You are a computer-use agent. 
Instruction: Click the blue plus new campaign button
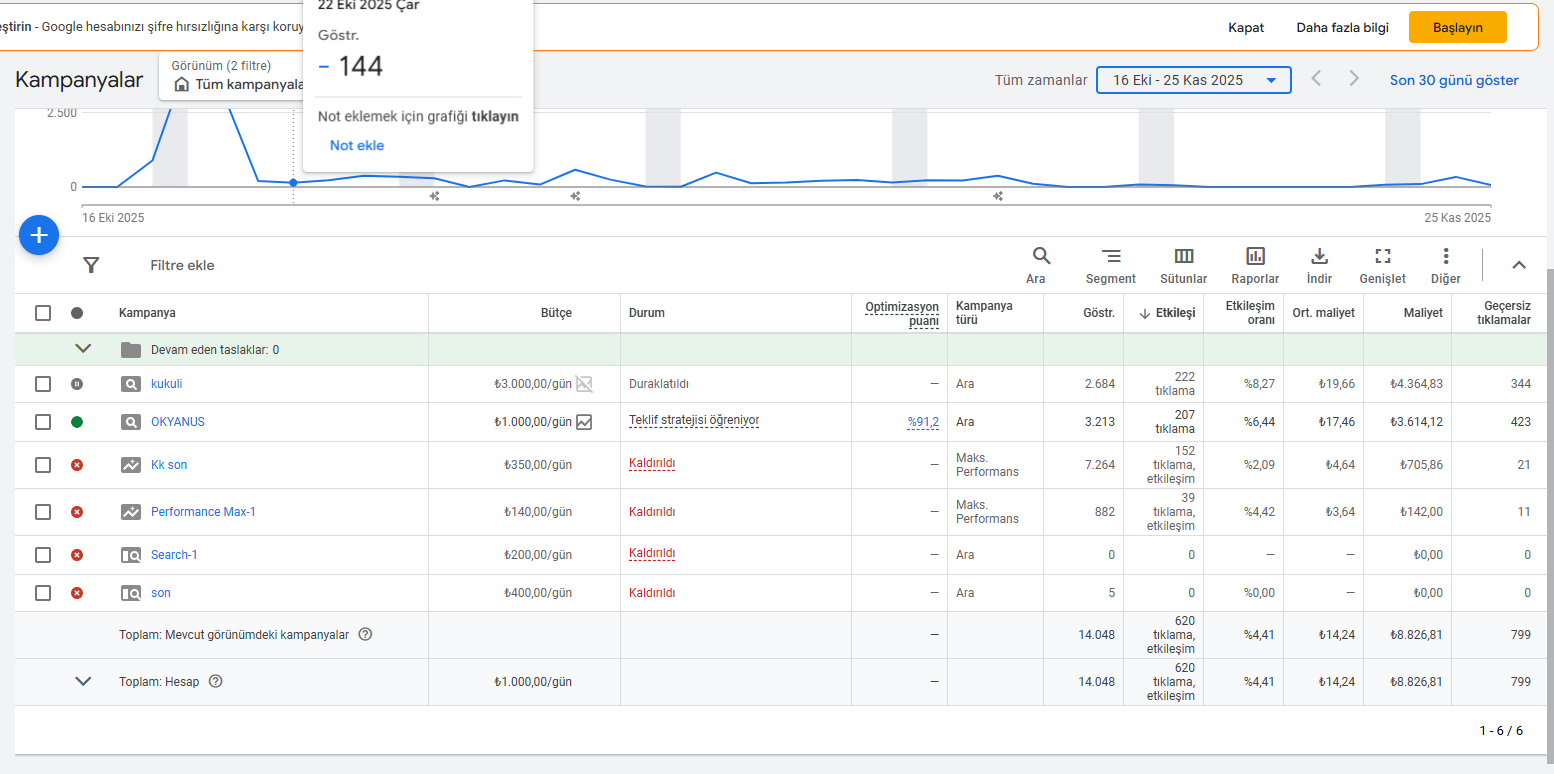(39, 235)
